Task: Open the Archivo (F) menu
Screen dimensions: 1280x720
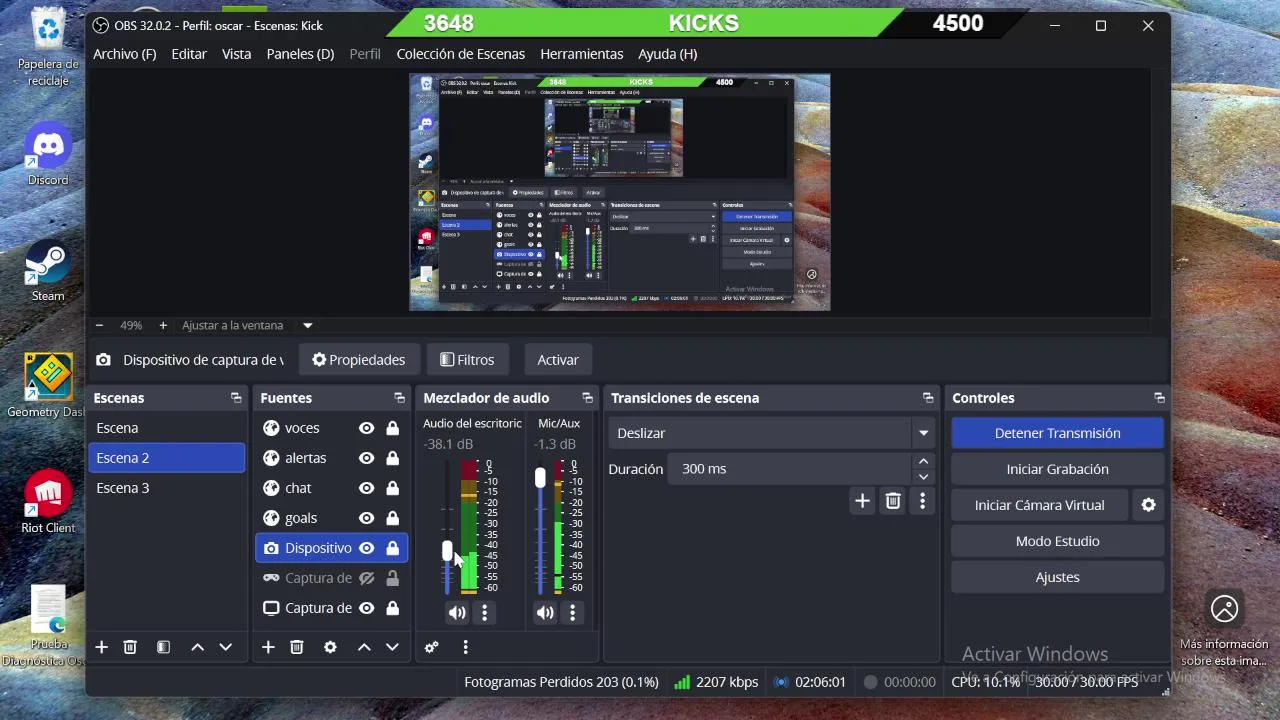Action: tap(125, 54)
